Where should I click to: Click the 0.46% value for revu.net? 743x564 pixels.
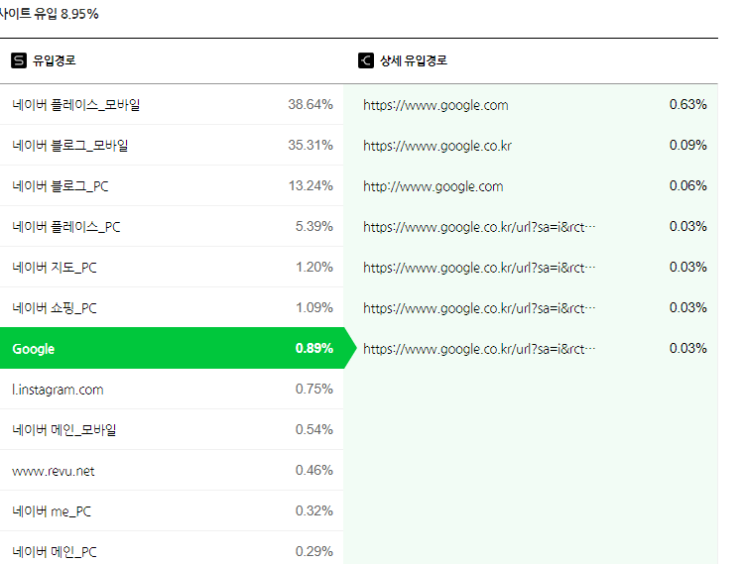click(314, 470)
